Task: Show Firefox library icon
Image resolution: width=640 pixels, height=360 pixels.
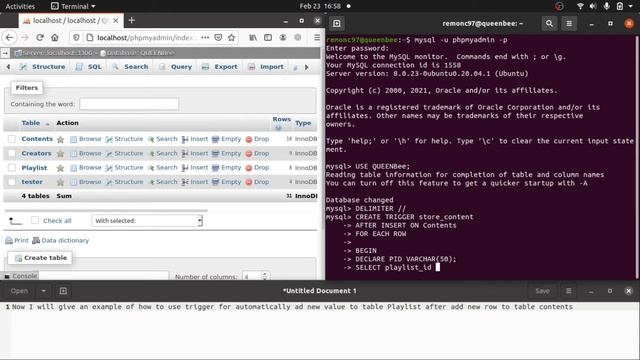Action: click(x=253, y=38)
